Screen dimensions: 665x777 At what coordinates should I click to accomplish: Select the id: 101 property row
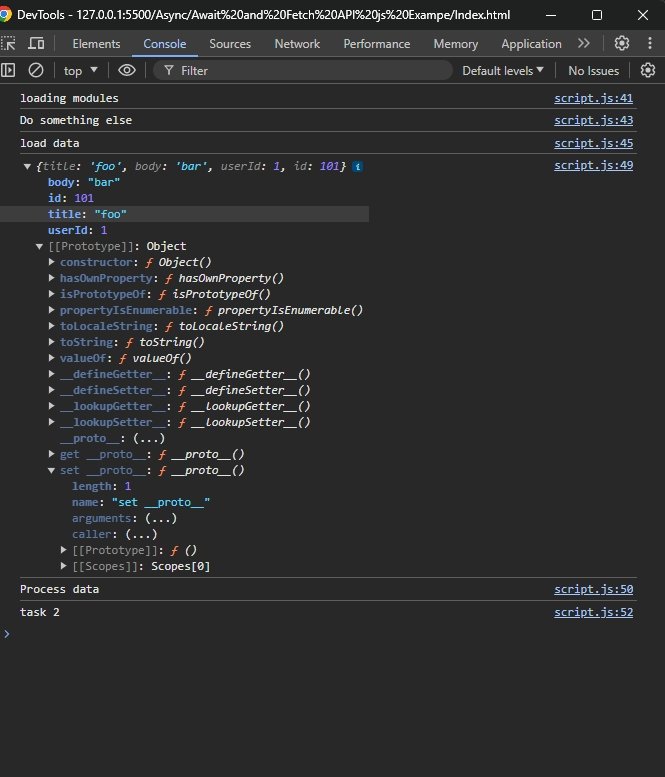click(x=71, y=198)
